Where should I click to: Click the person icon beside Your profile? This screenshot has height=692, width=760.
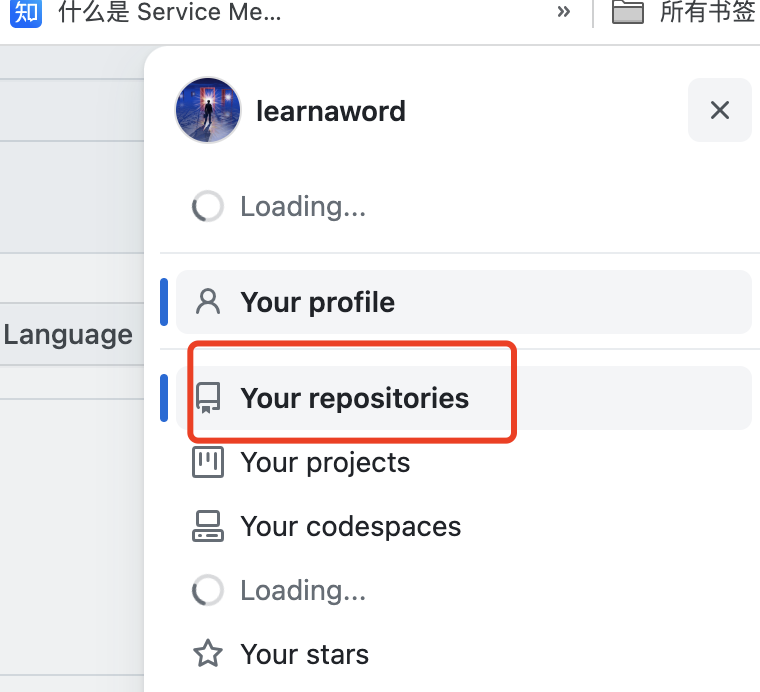pyautogui.click(x=208, y=302)
